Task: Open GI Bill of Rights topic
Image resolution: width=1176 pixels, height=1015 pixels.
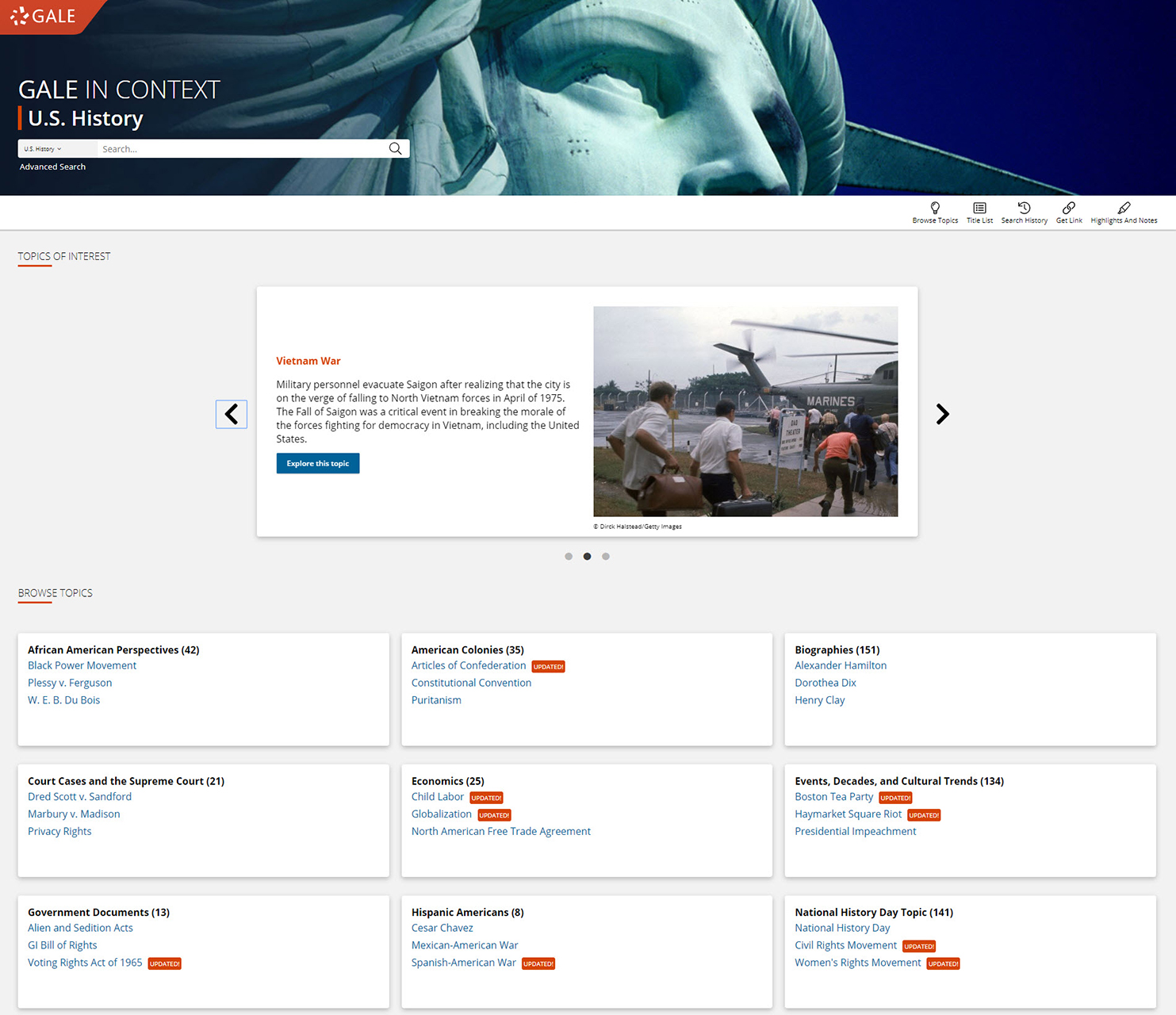Action: [63, 945]
